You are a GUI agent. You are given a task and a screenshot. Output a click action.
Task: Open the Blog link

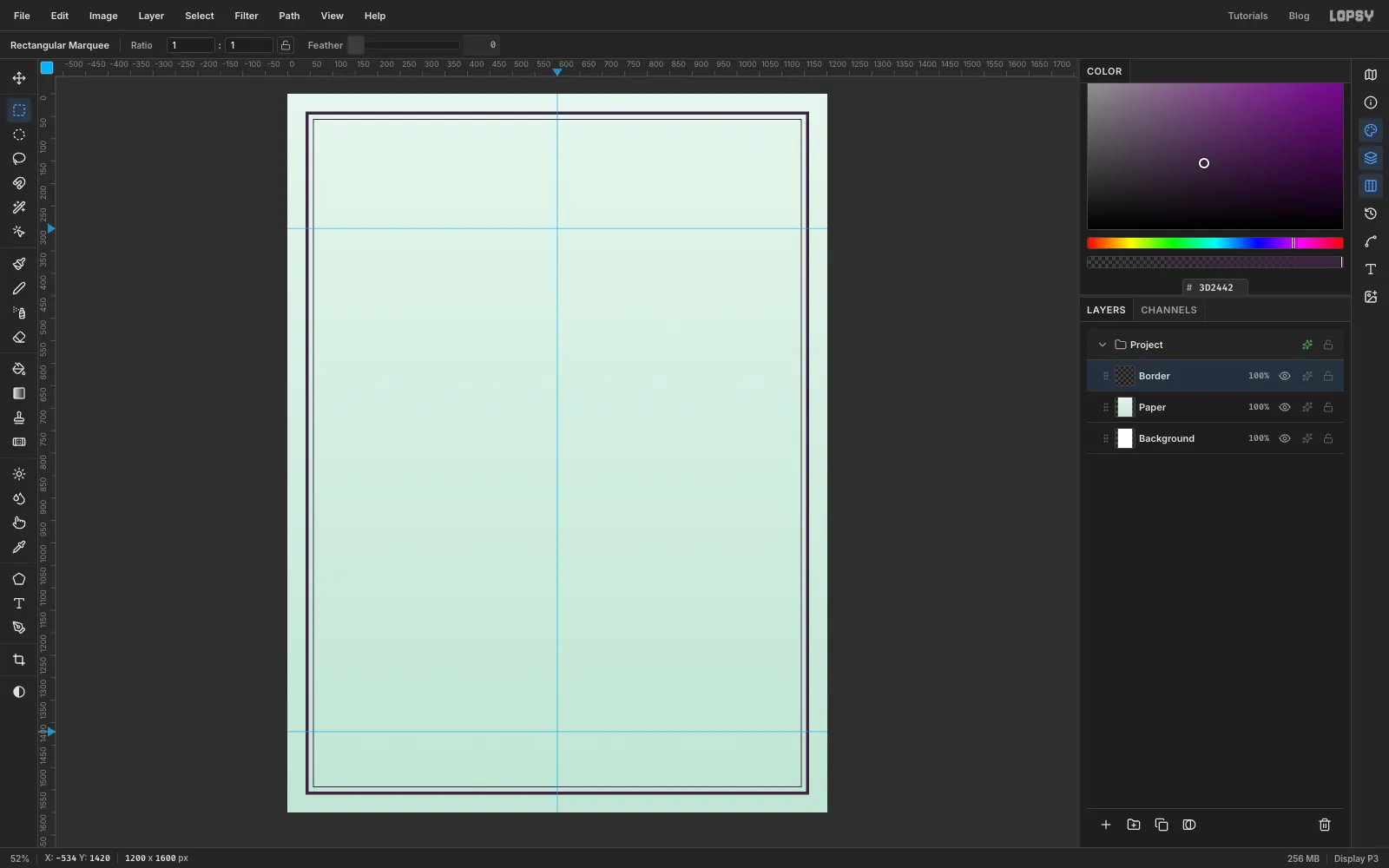(x=1299, y=16)
